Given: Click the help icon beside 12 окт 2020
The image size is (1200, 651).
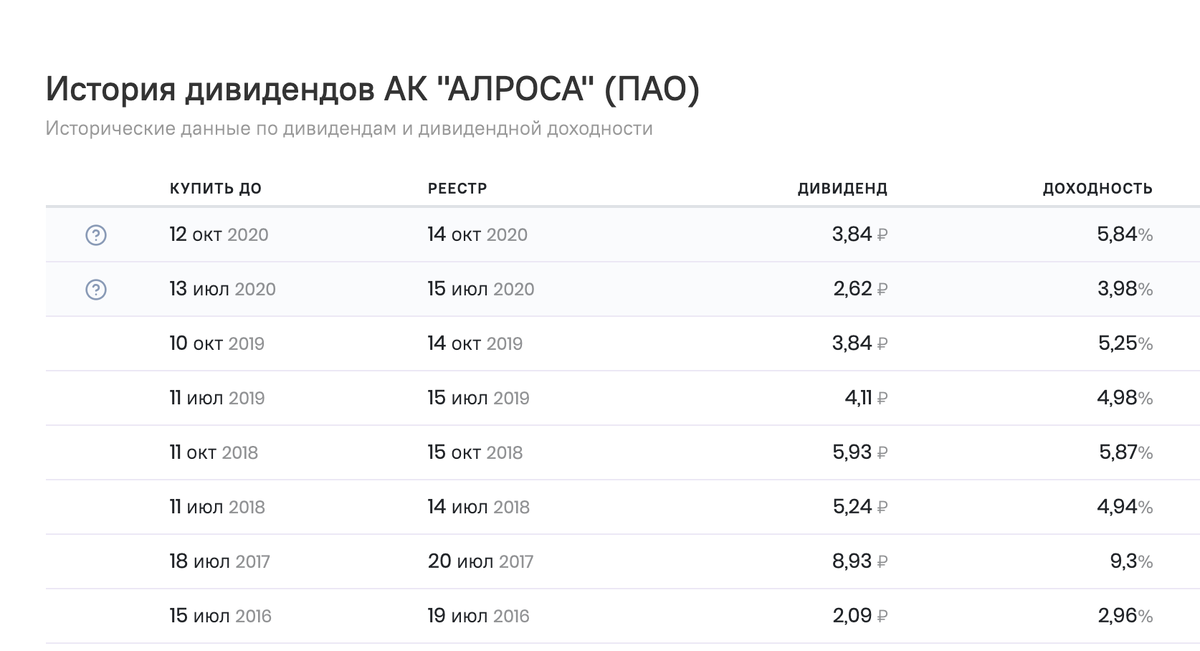Looking at the screenshot, I should coord(95,234).
